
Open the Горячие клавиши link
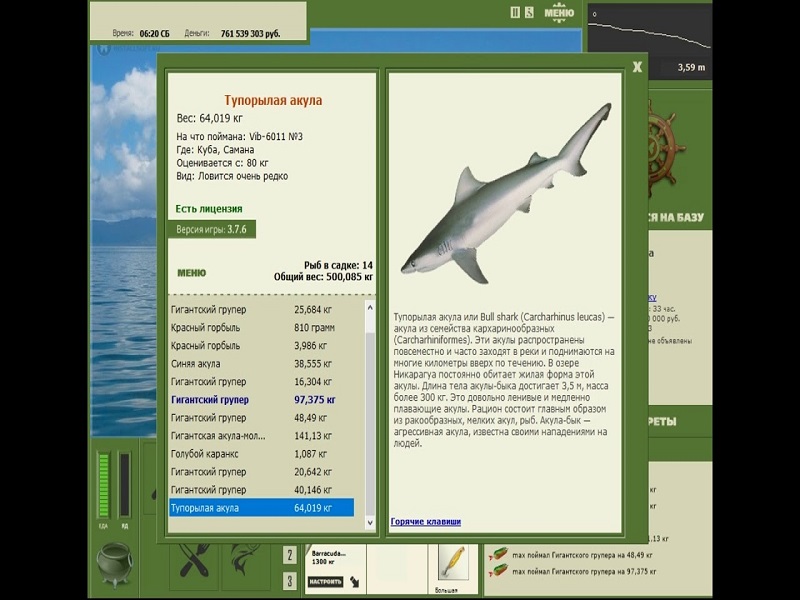[x=426, y=522]
